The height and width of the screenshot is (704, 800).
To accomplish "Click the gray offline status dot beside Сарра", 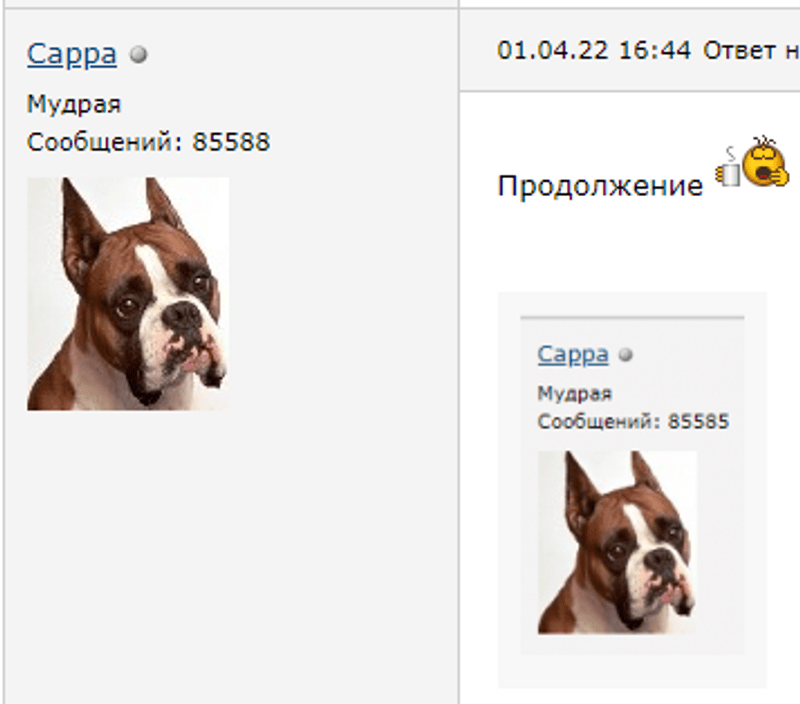I will click(138, 54).
